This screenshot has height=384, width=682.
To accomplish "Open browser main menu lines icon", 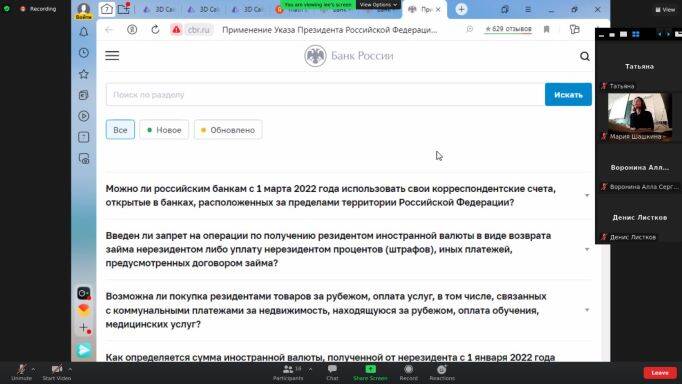I will (528, 9).
